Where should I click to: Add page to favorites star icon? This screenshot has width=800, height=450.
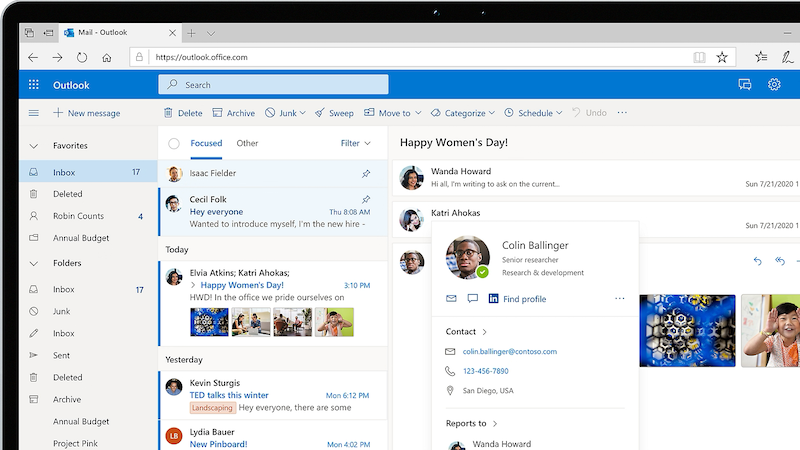(x=721, y=57)
